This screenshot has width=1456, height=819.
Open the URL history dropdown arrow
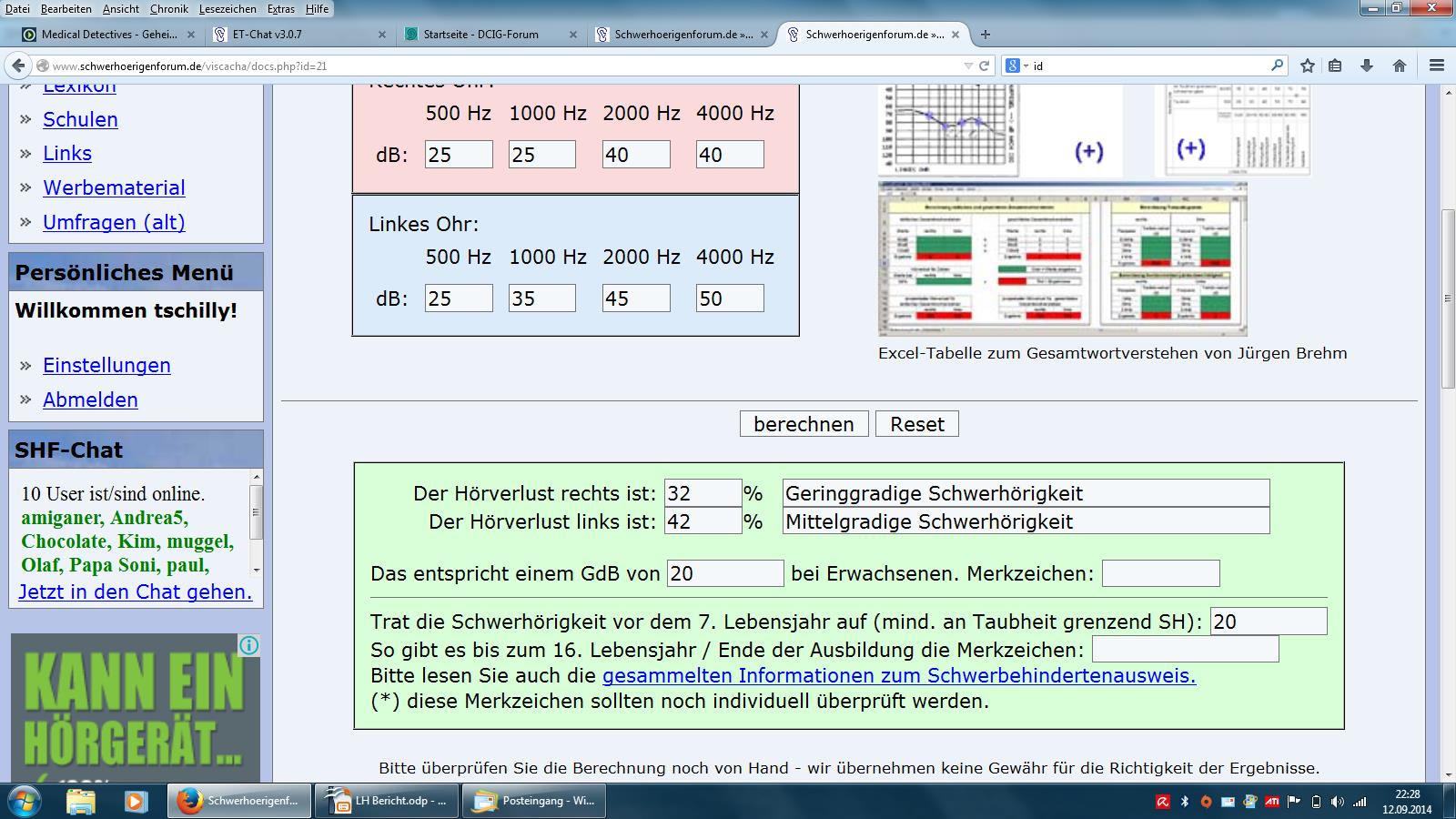(968, 66)
